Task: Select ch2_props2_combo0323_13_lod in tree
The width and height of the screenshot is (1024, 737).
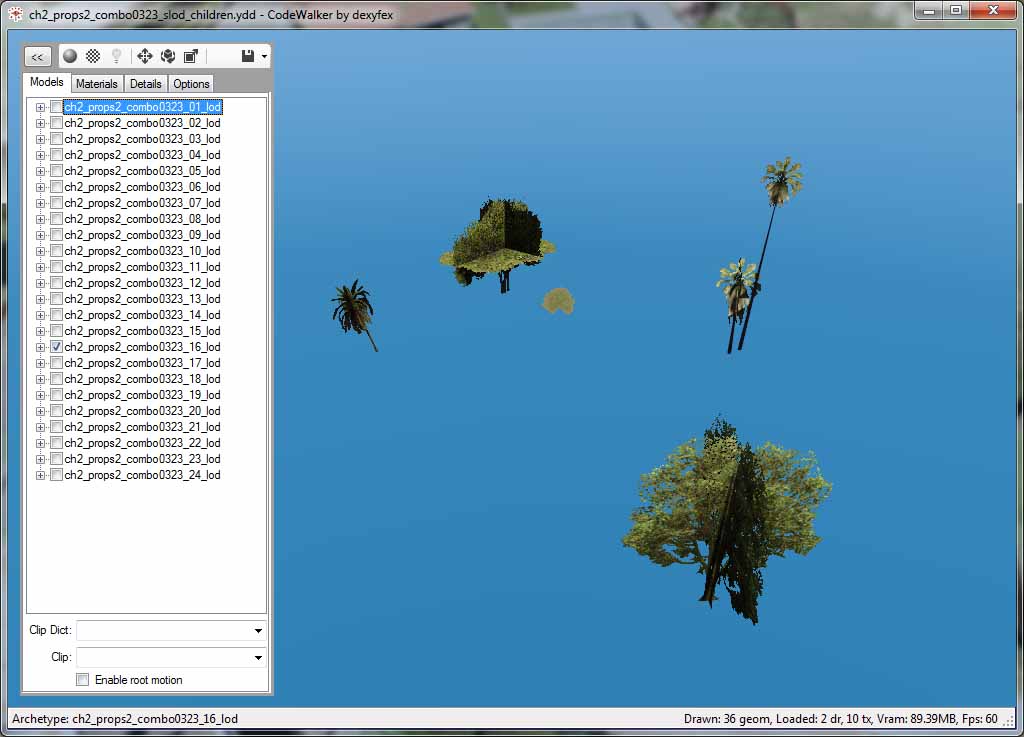Action: 142,299
